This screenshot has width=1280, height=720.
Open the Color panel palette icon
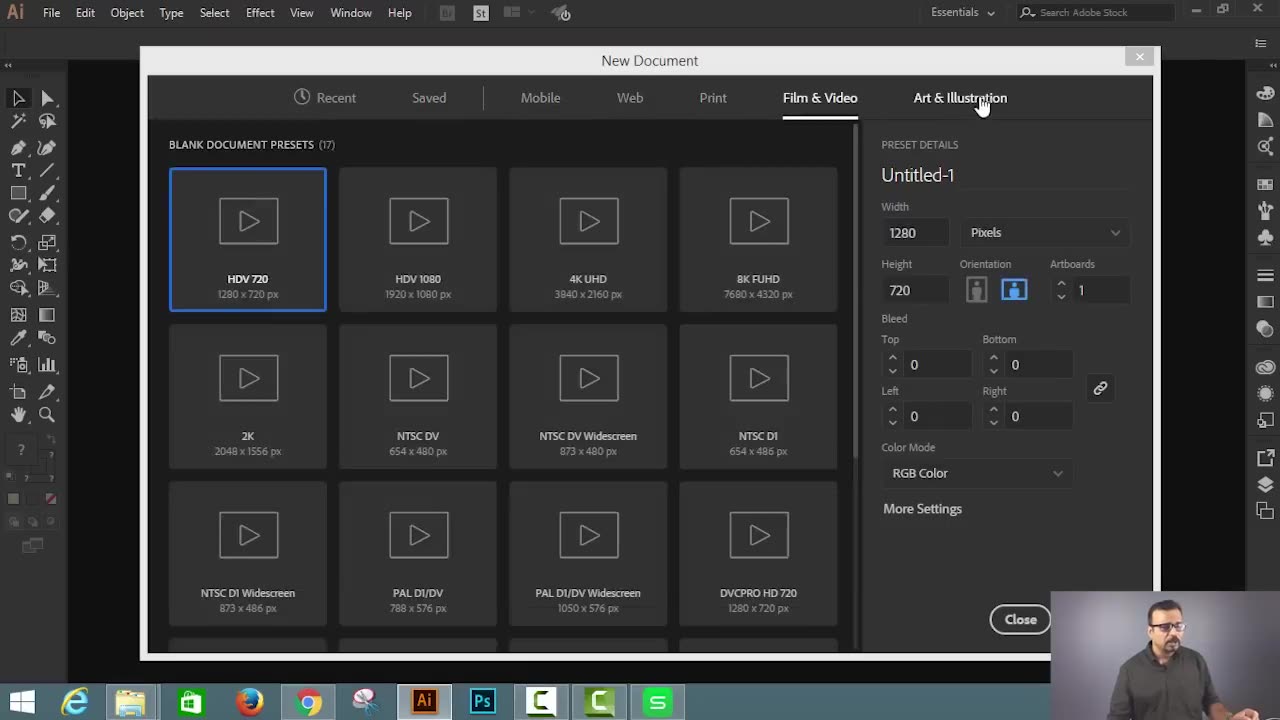(1265, 93)
